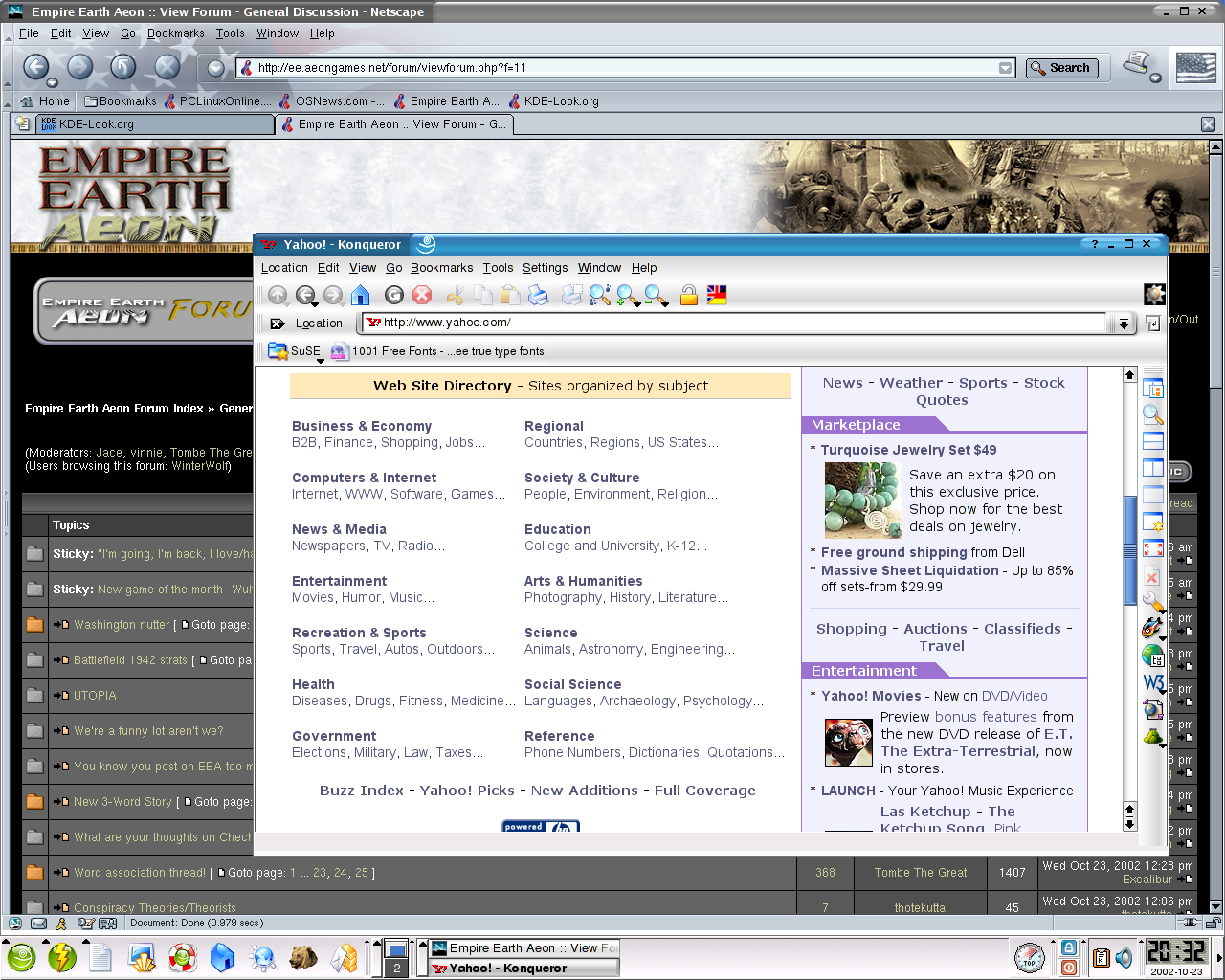Click the Empire Earth Aeon taskbar entry

(523, 948)
